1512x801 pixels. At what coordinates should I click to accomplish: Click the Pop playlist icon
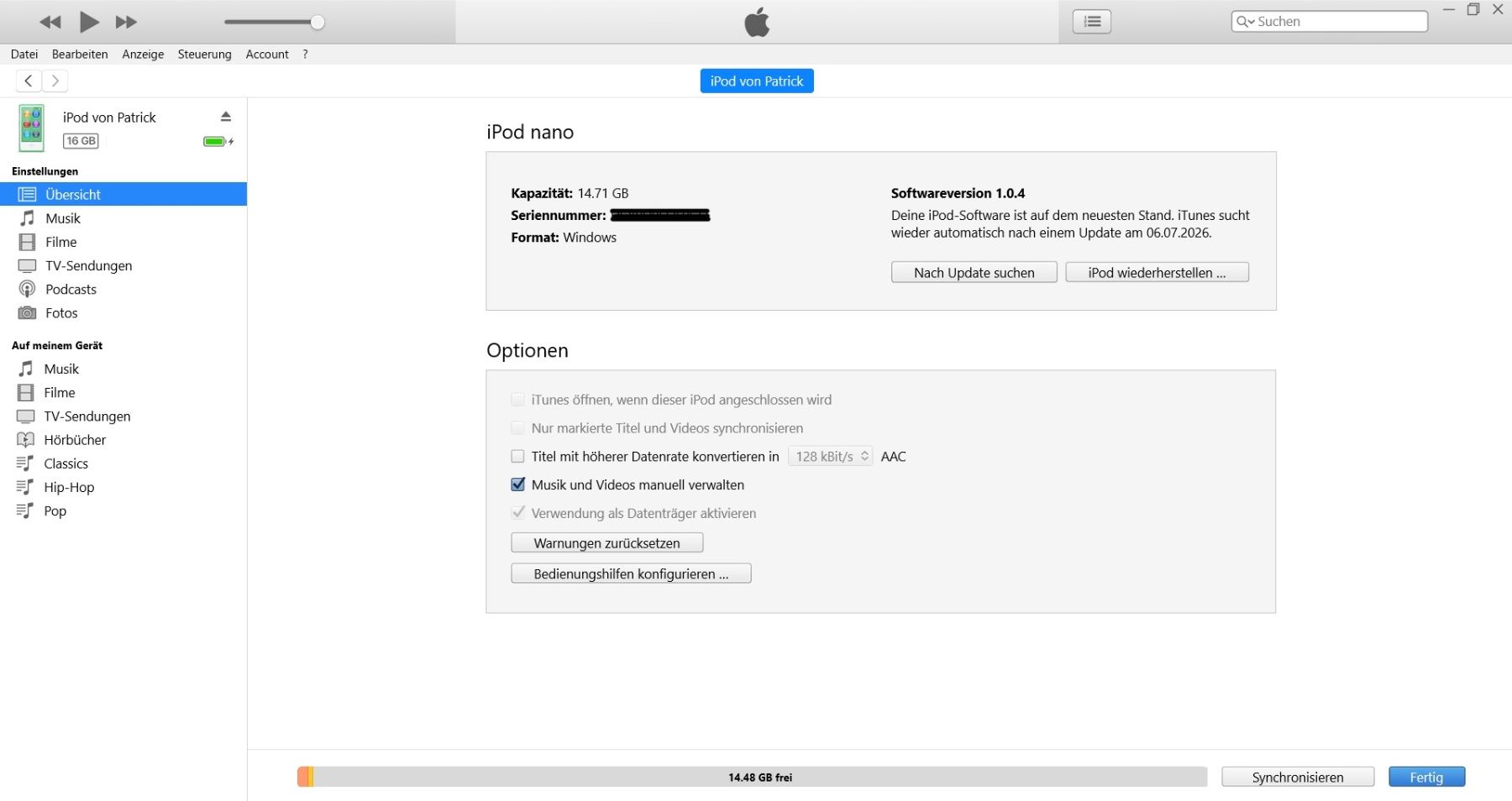pos(25,510)
